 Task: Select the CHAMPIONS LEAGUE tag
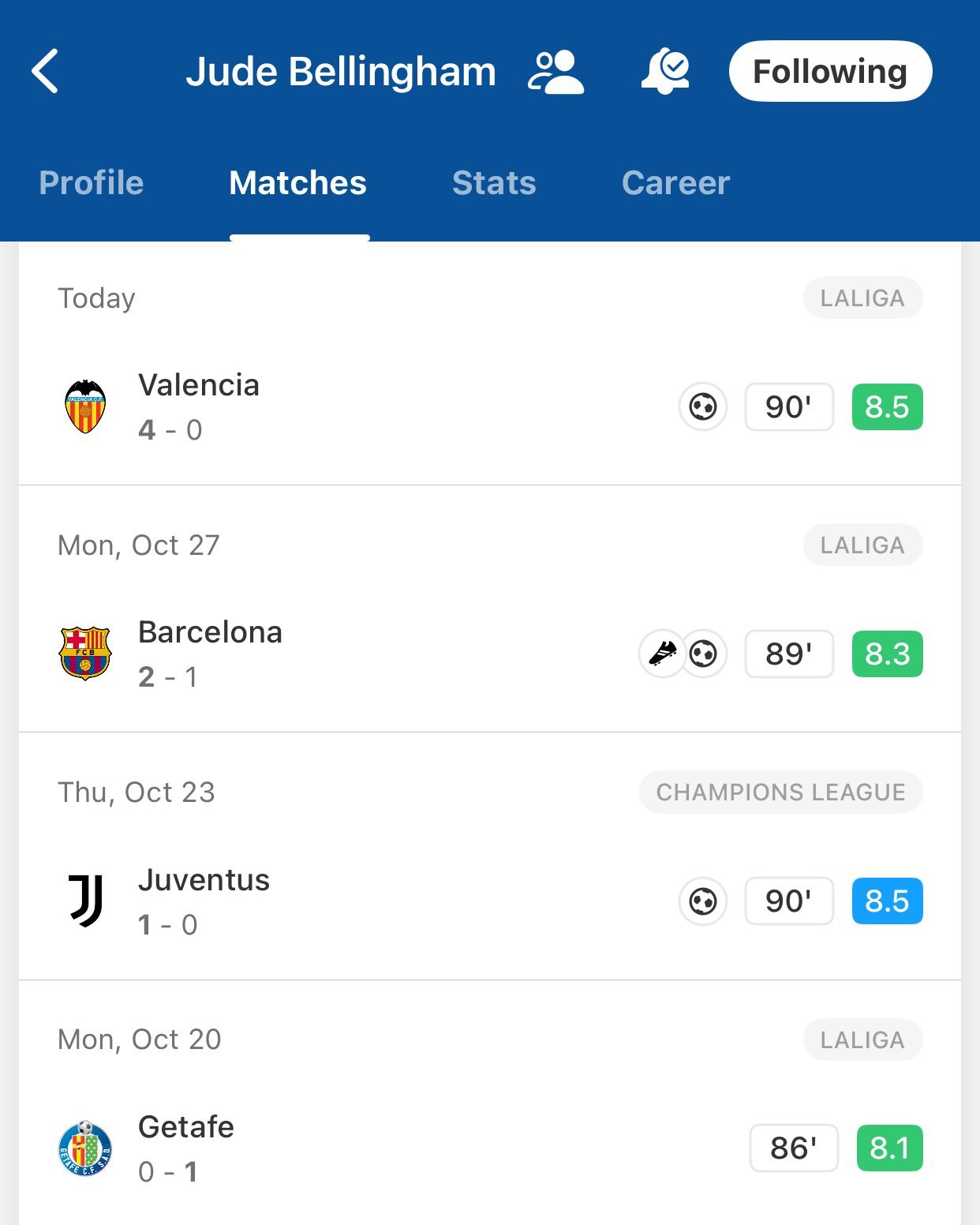(x=781, y=792)
